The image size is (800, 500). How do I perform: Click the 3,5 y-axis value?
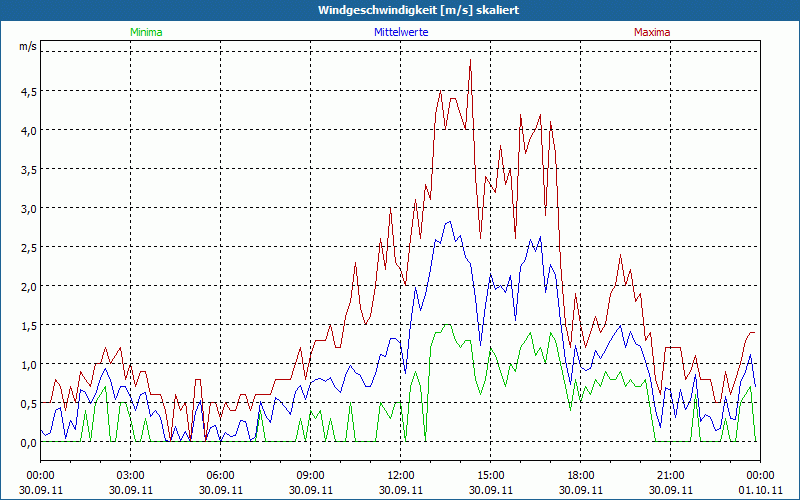point(29,169)
